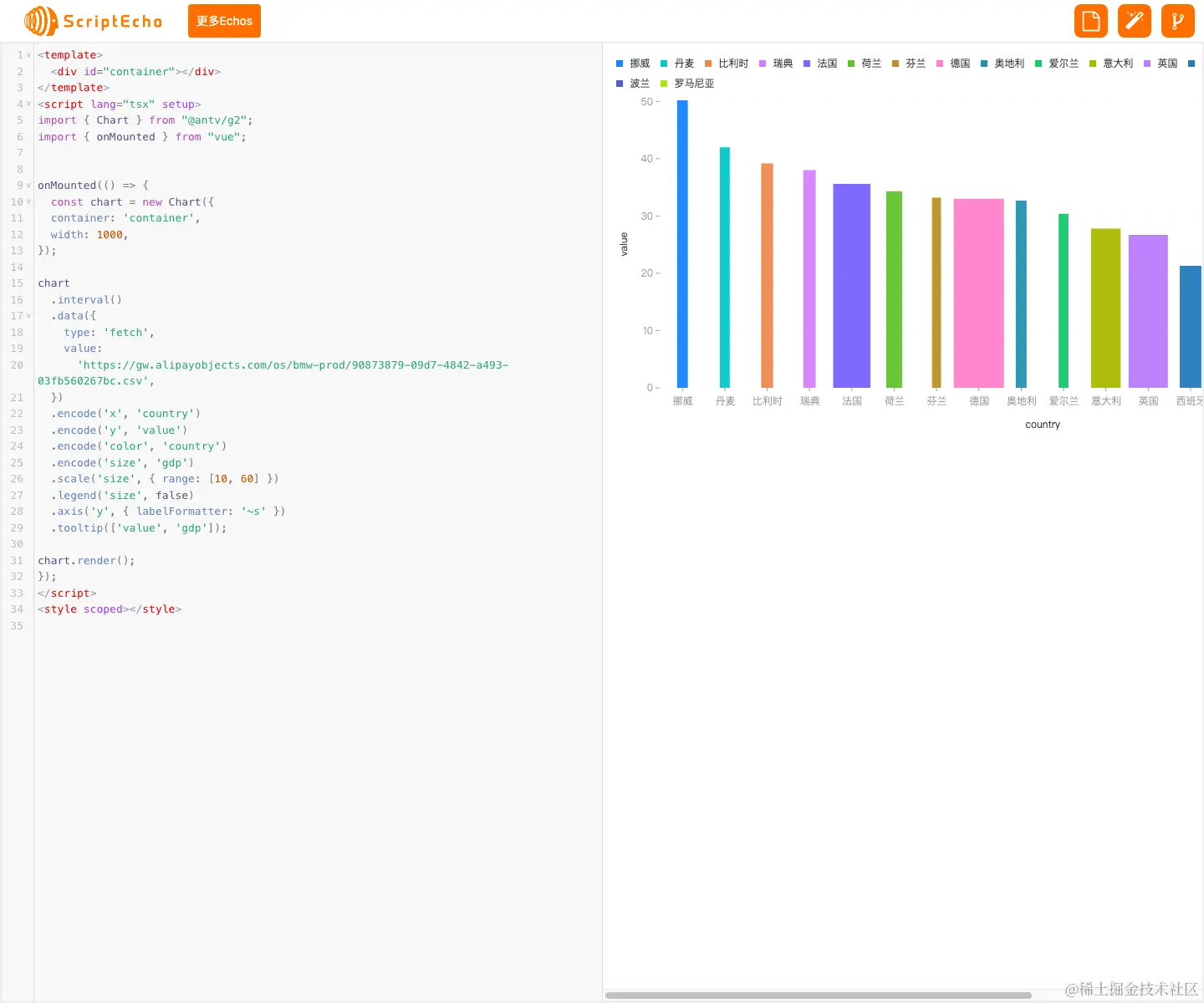Toggle the 奥地利 legend item

[x=1002, y=64]
